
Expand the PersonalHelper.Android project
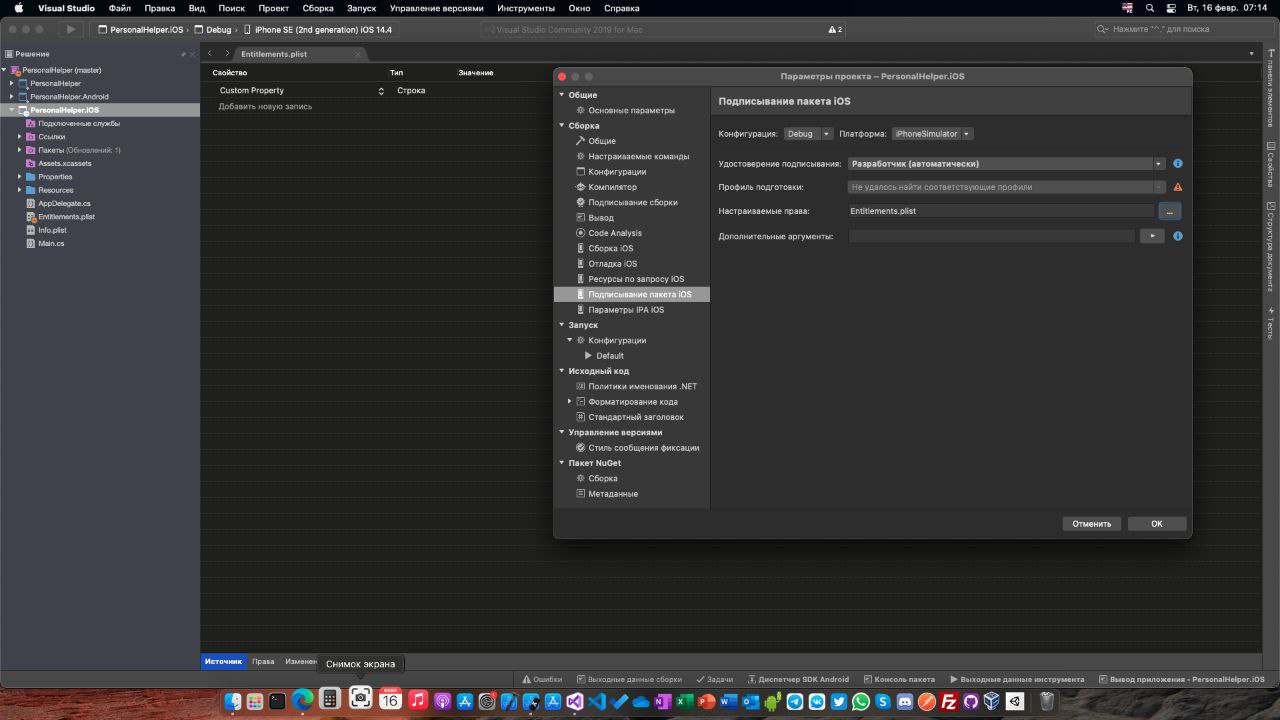11,97
